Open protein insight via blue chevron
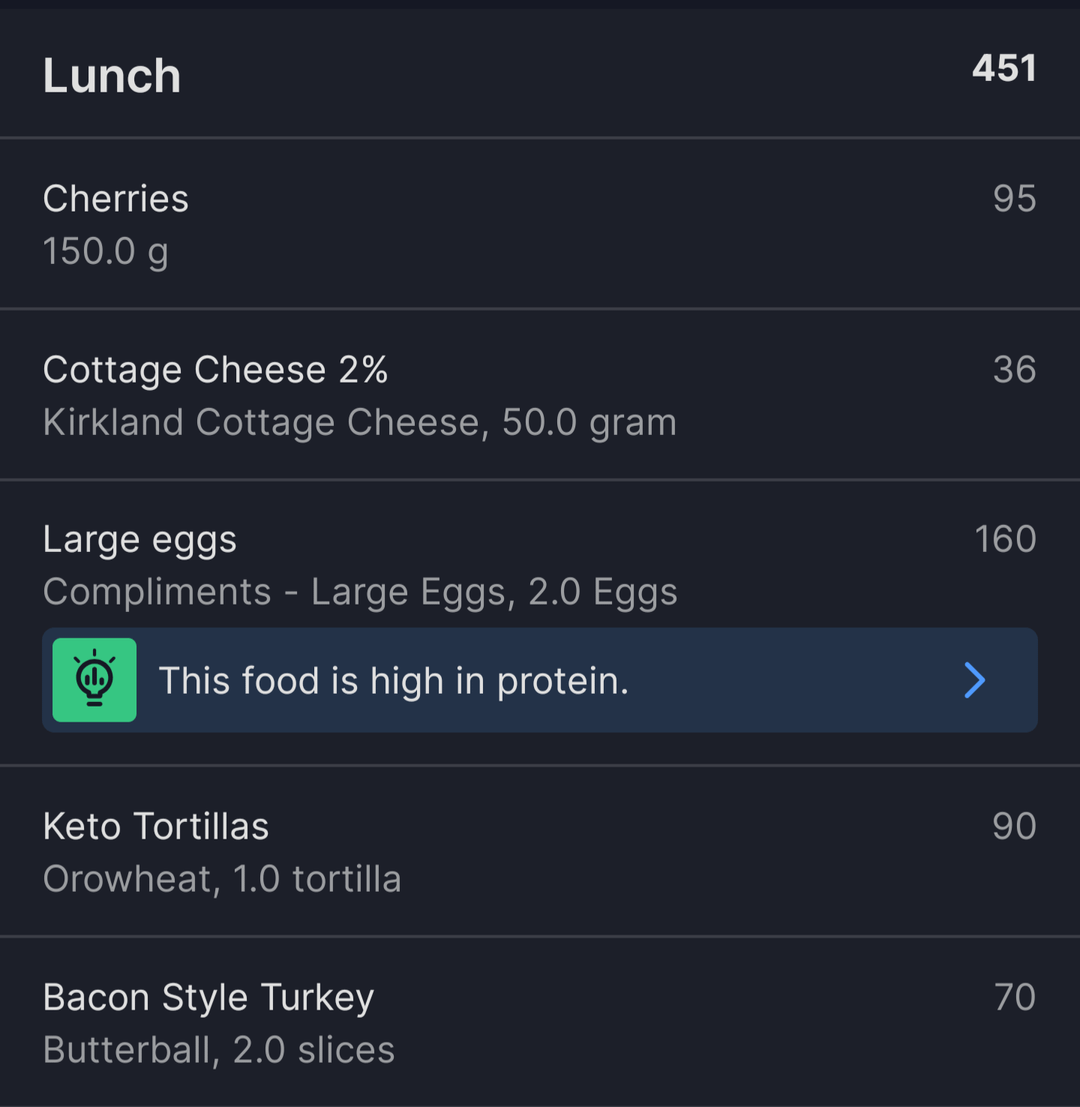 pos(975,680)
